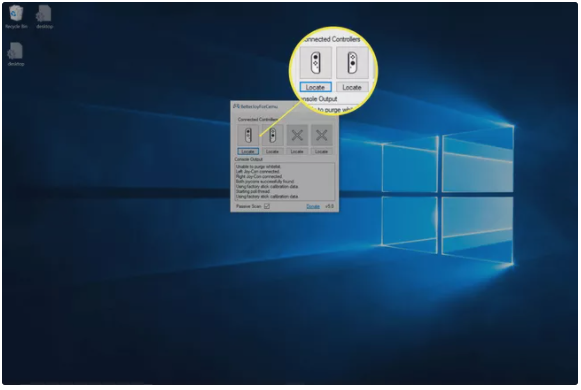The image size is (581, 390).
Task: Click second Locate button in magnified callout
Action: pyautogui.click(x=352, y=87)
